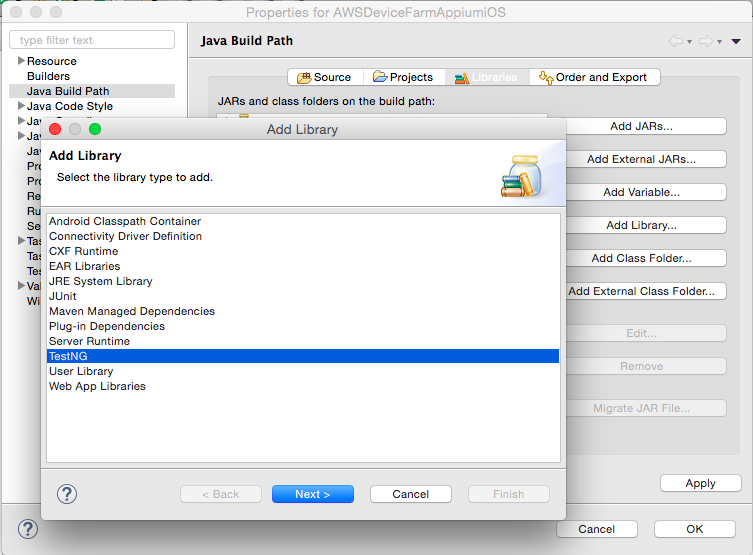Cancel the Add Library dialog
753x555 pixels.
pyautogui.click(x=411, y=494)
